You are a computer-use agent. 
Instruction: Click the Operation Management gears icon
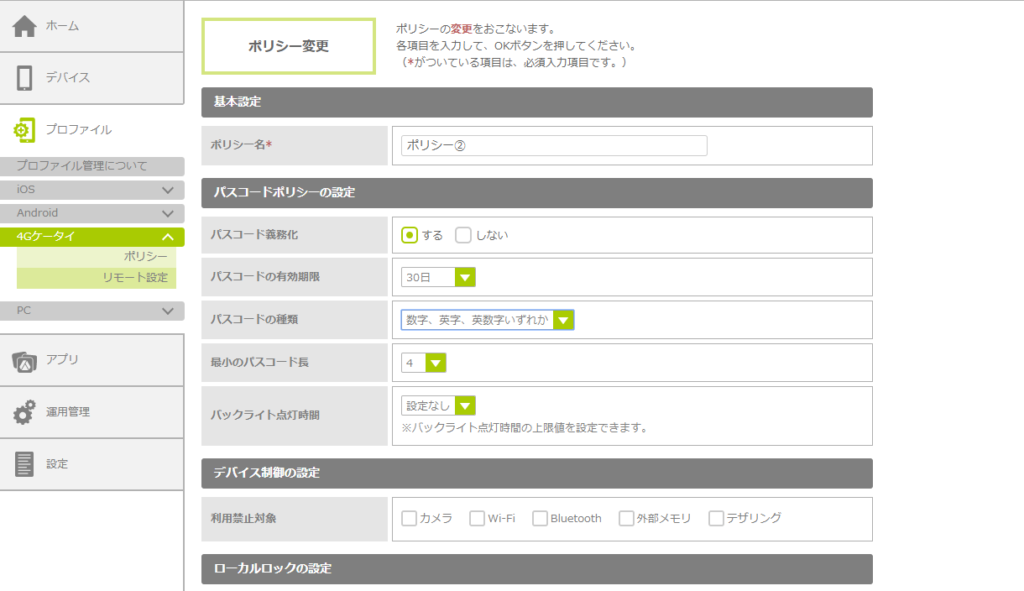(25, 412)
